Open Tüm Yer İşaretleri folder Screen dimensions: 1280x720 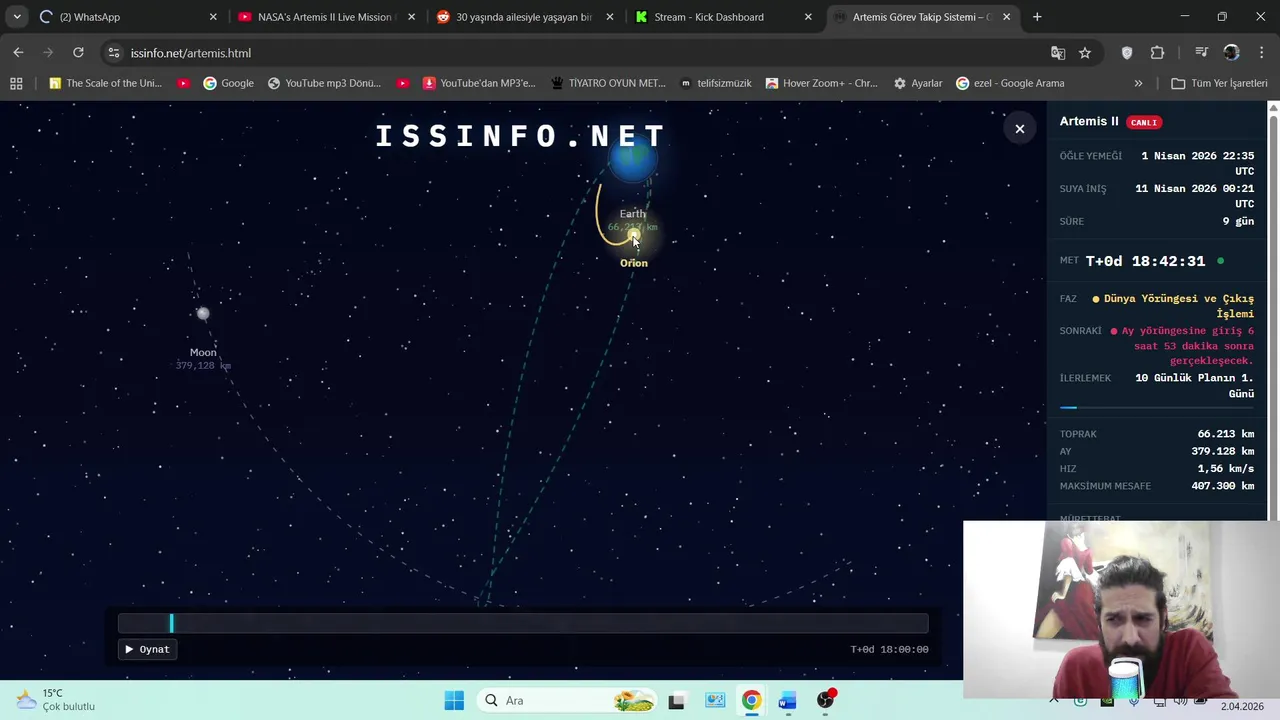(x=1219, y=83)
